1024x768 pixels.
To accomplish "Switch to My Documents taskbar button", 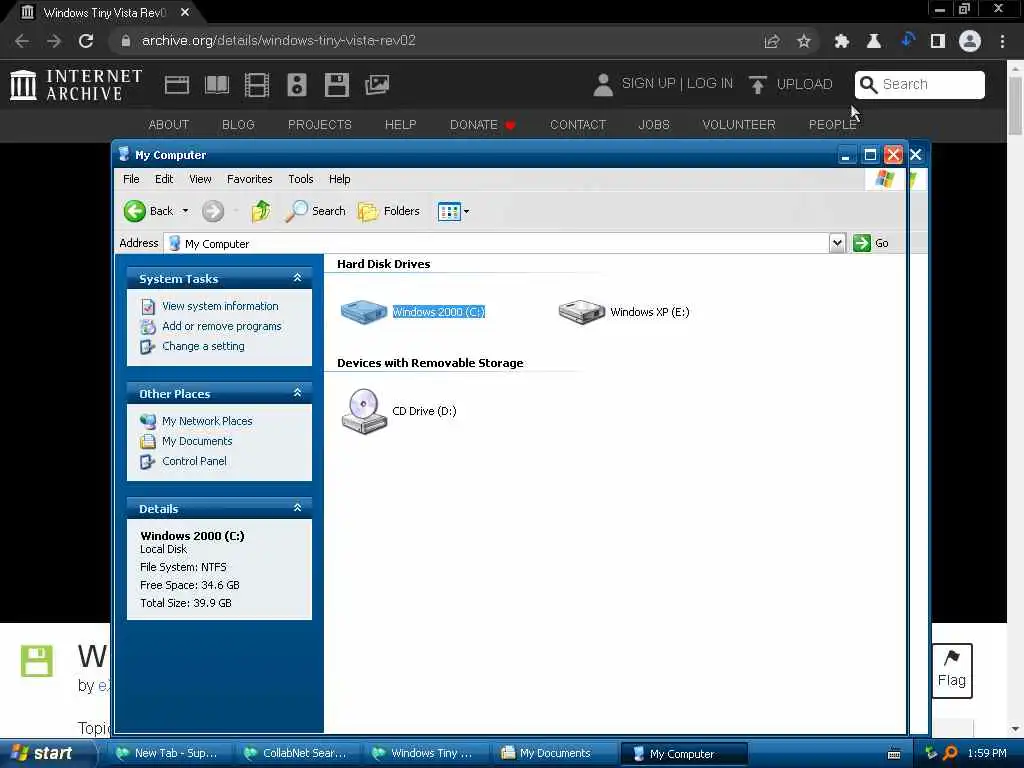I will 554,754.
